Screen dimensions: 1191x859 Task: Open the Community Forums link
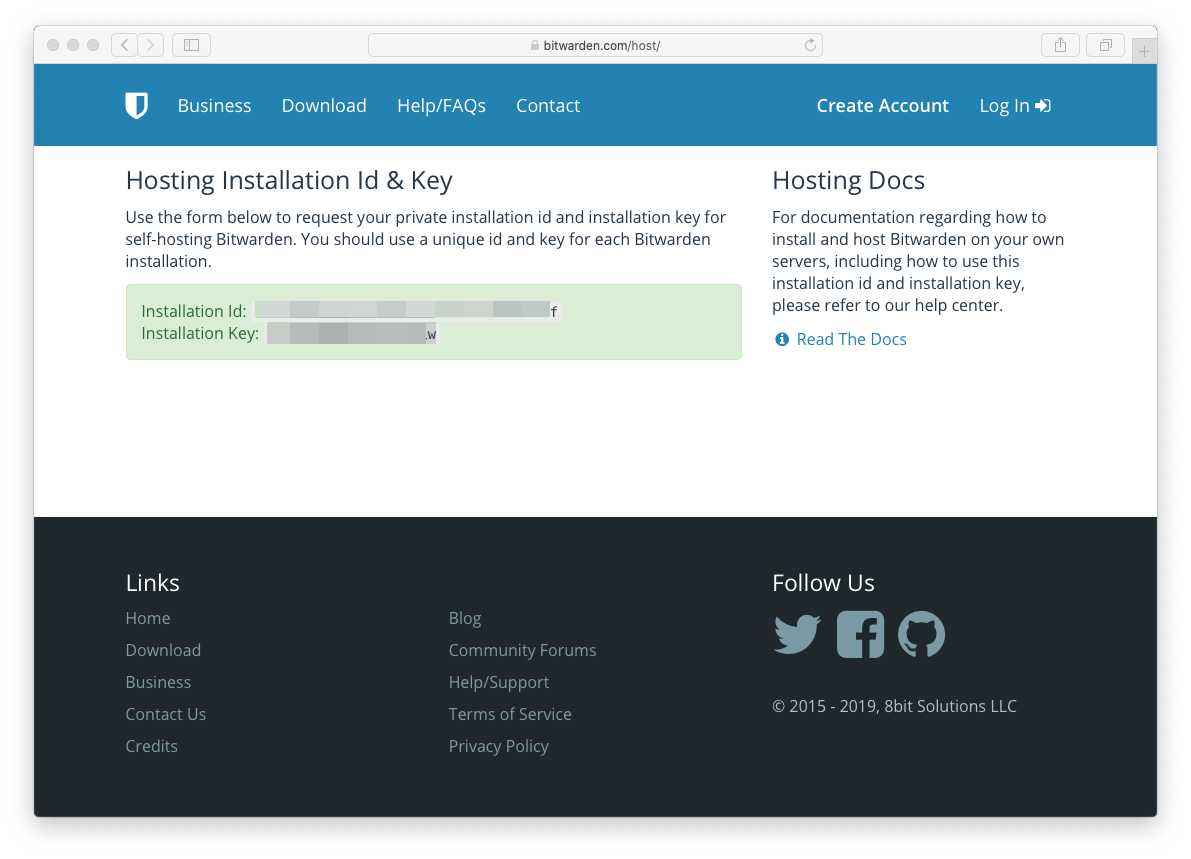[x=523, y=650]
